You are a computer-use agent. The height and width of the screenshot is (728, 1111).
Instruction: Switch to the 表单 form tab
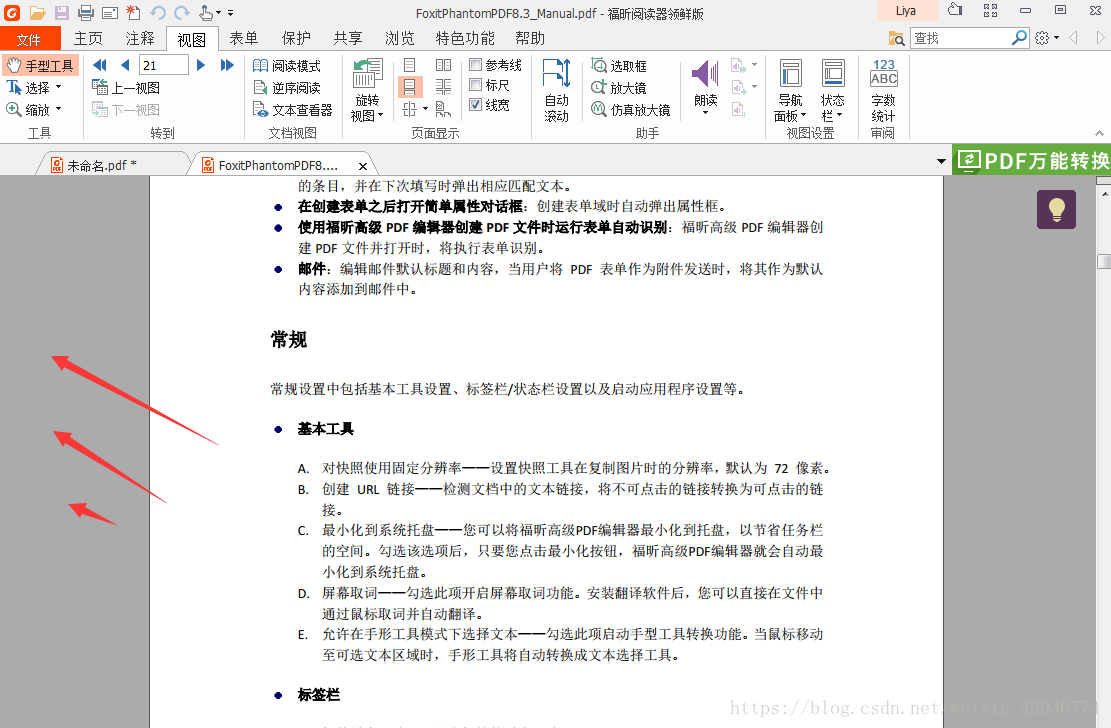[243, 38]
